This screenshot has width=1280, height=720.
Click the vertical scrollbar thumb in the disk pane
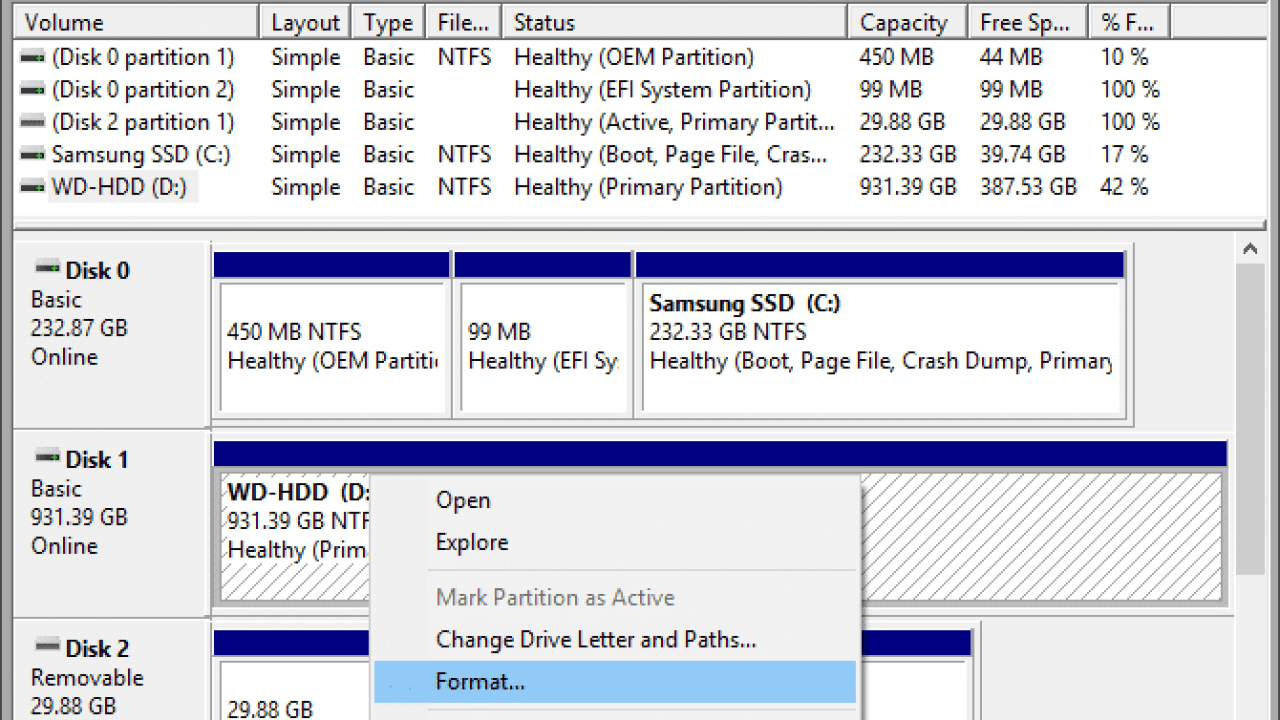tap(1250, 420)
